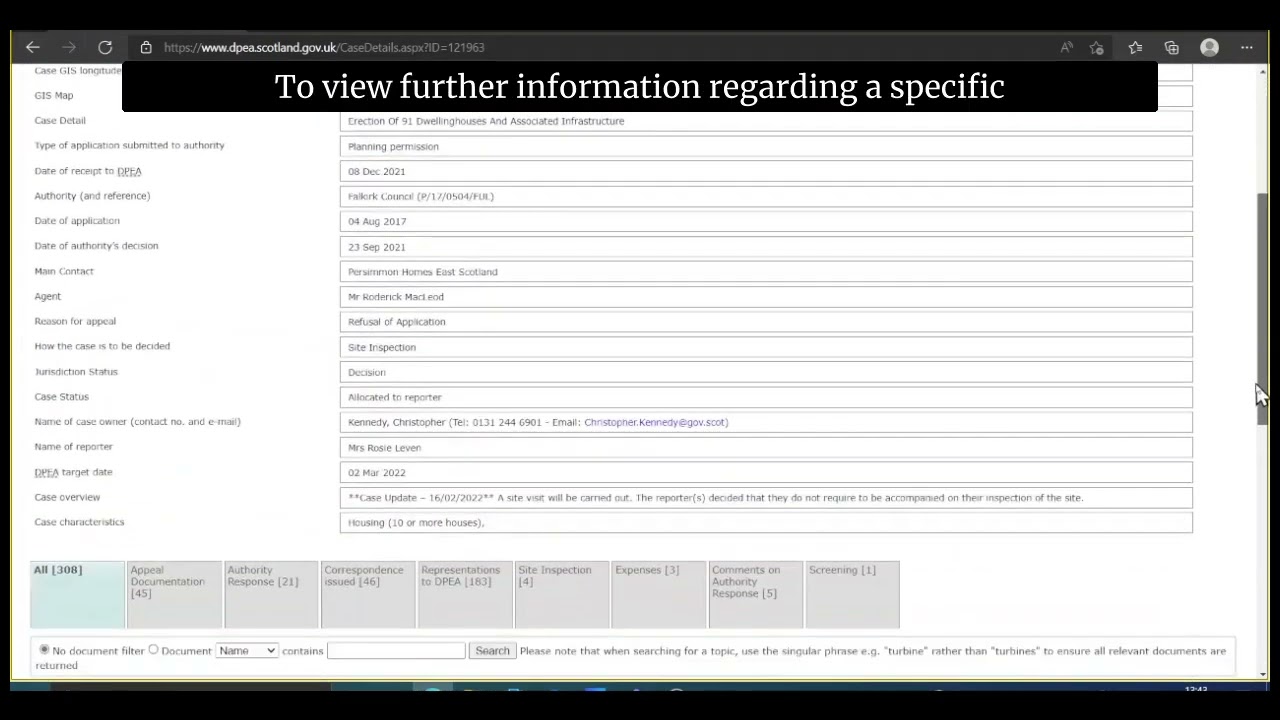Click 'Refusal of Application' value
1280x720 pixels.
pyautogui.click(x=397, y=322)
